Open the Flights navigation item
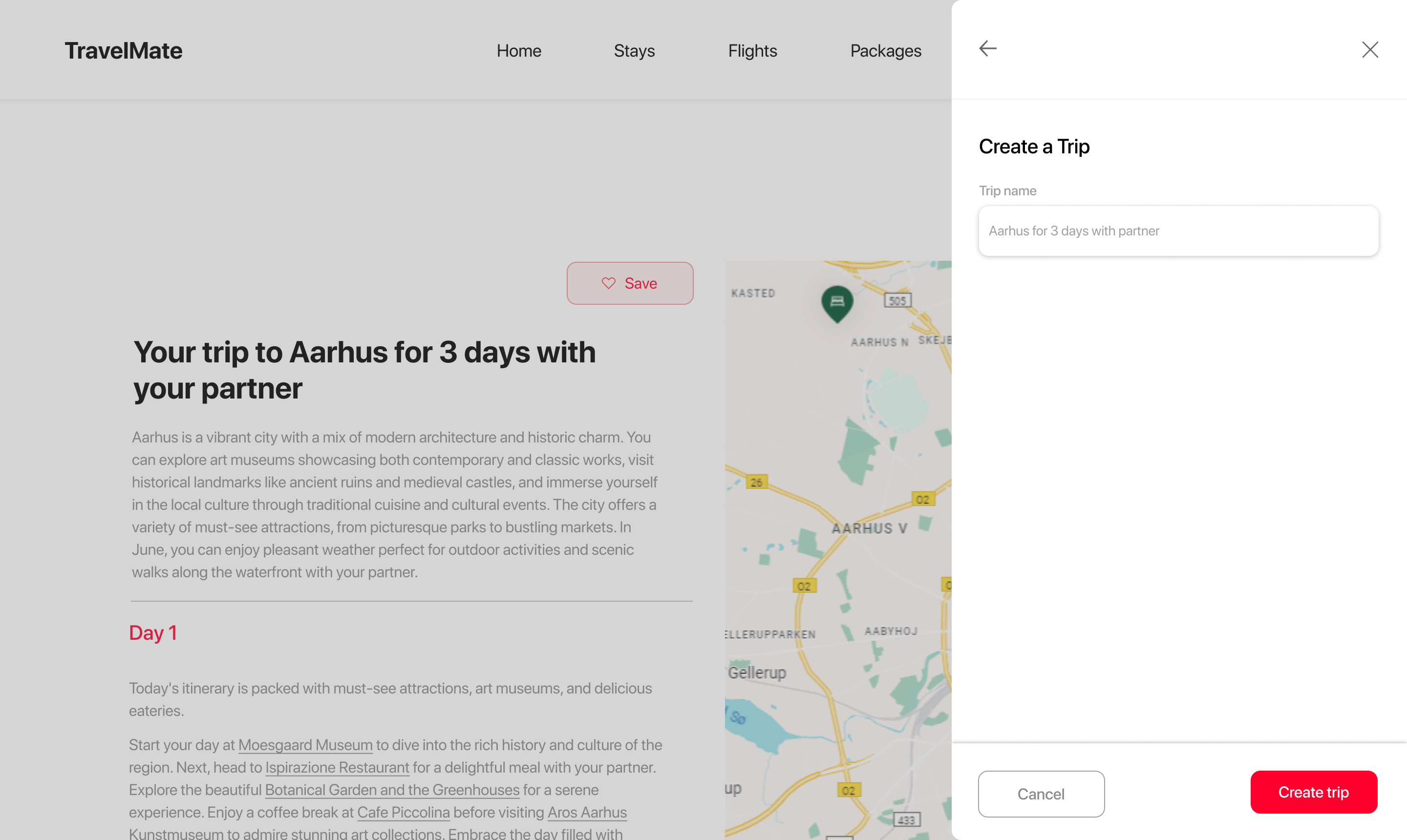The image size is (1407, 840). 752,51
